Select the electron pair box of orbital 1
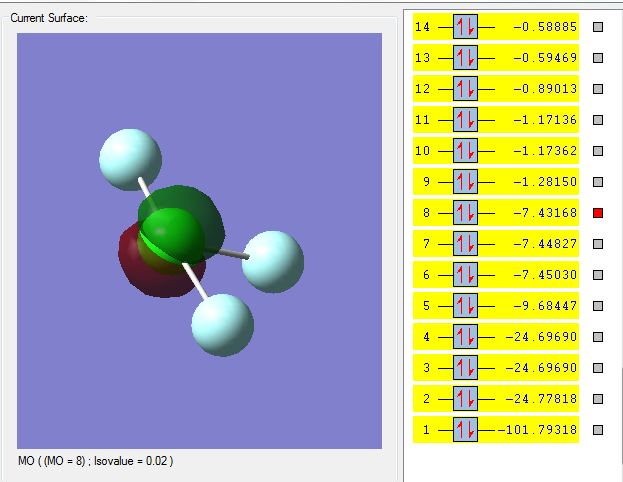Image resolution: width=623 pixels, height=482 pixels. tap(466, 431)
